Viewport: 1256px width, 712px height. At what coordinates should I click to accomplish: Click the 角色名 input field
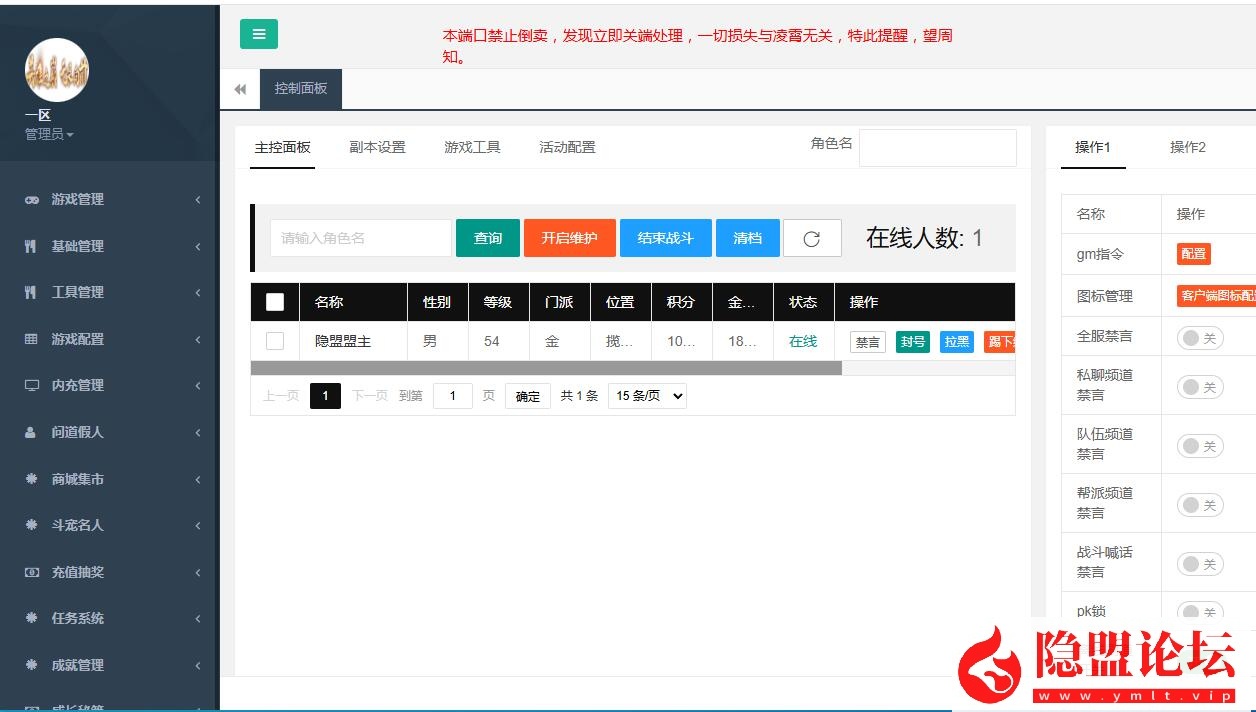coord(937,147)
